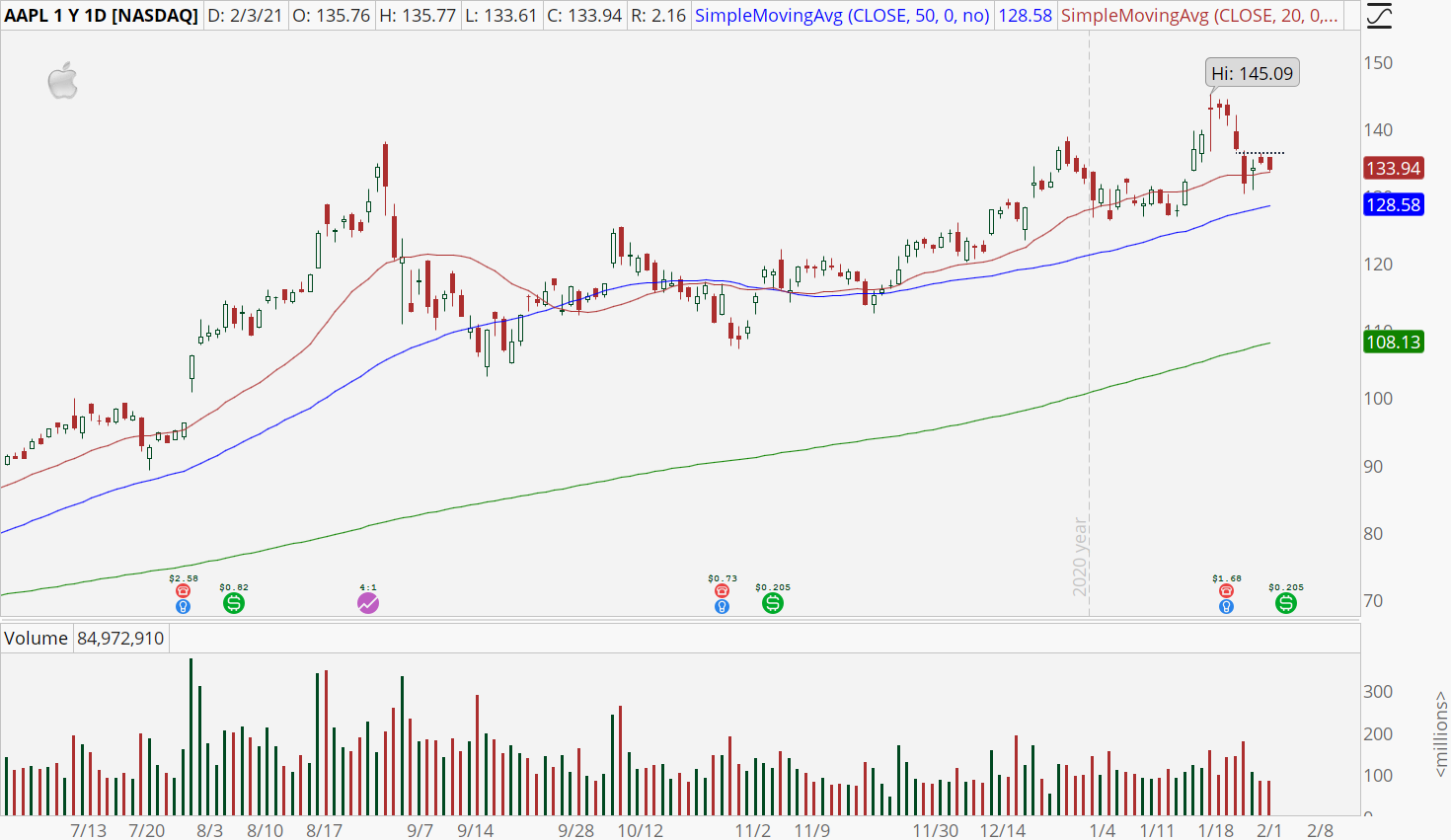Click the 2/1 date on the time axis
The width and height of the screenshot is (1451, 840).
(1269, 830)
